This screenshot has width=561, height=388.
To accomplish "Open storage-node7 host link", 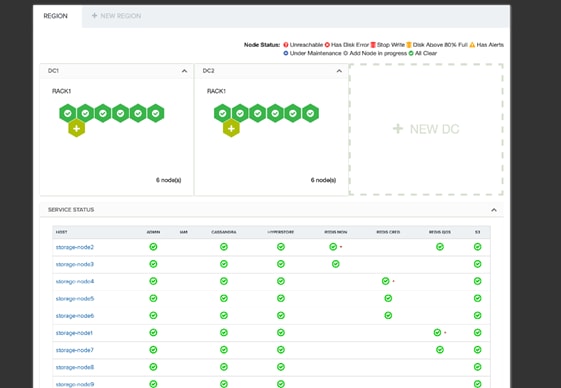I will click(75, 350).
